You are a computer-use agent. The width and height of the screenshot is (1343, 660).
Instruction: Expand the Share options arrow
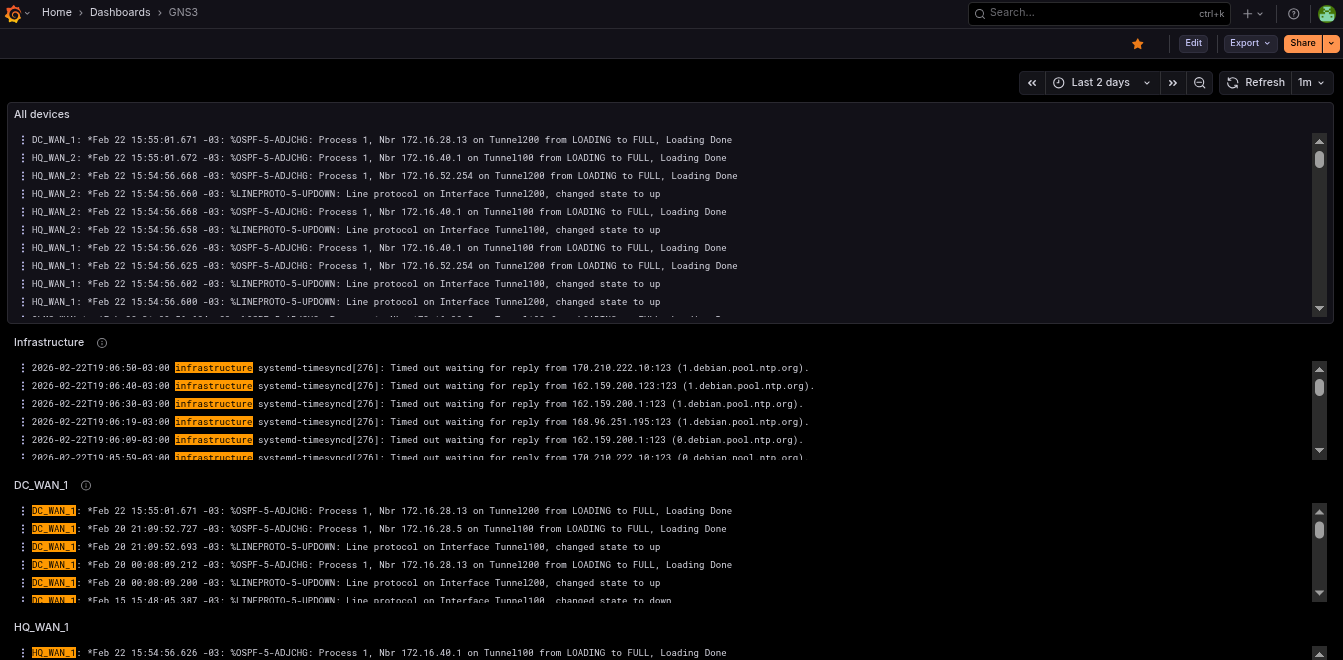click(1331, 44)
